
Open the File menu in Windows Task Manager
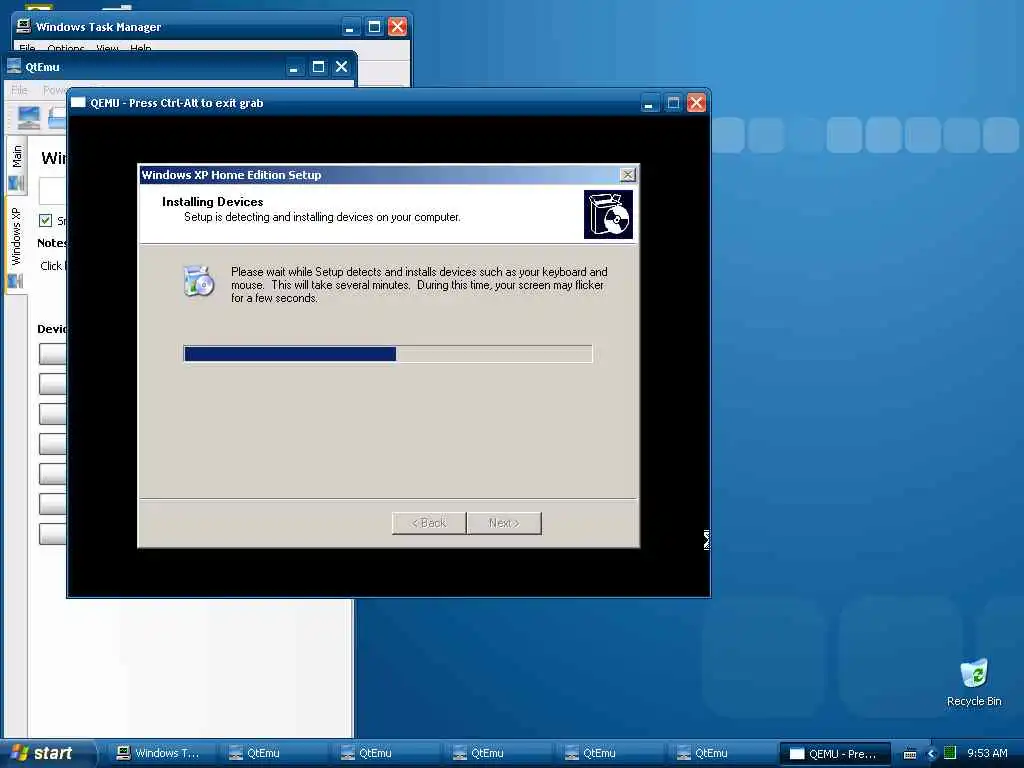click(27, 48)
